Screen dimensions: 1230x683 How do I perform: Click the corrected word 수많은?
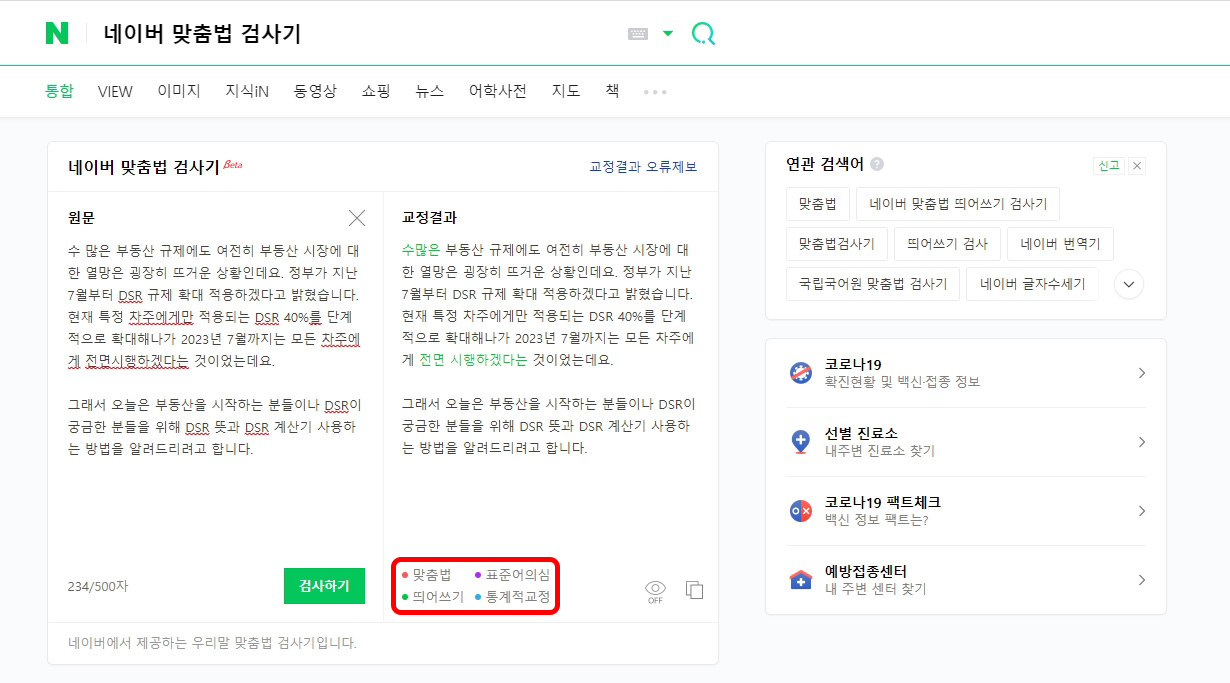pyautogui.click(x=422, y=249)
